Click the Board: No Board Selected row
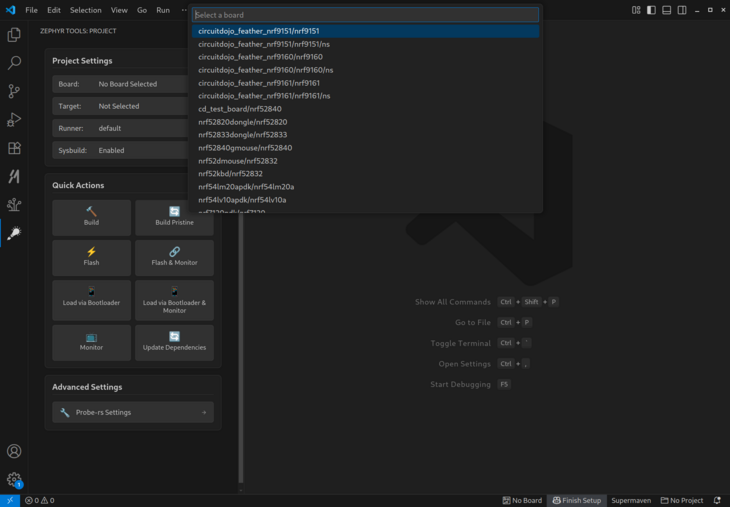 click(120, 84)
